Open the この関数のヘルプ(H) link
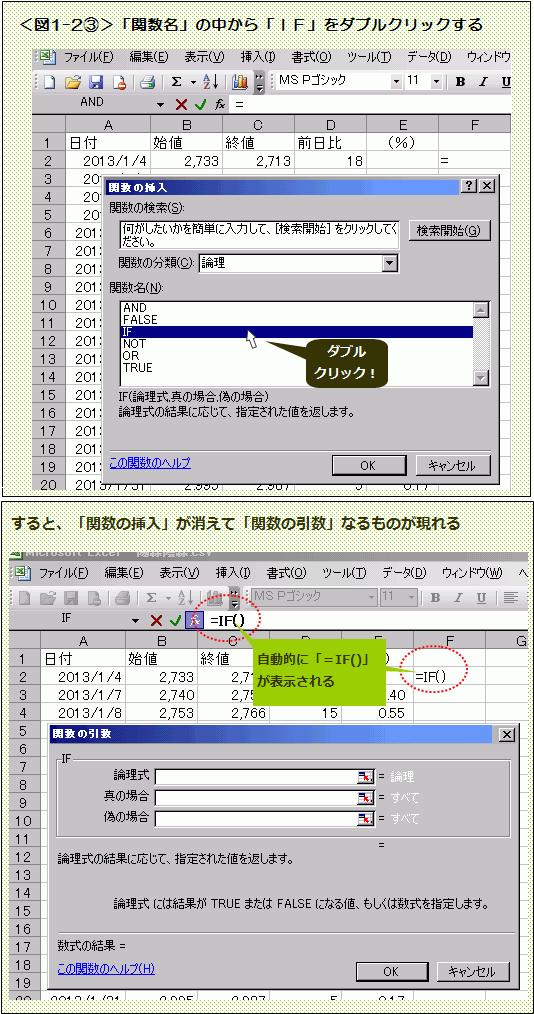 [x=106, y=969]
